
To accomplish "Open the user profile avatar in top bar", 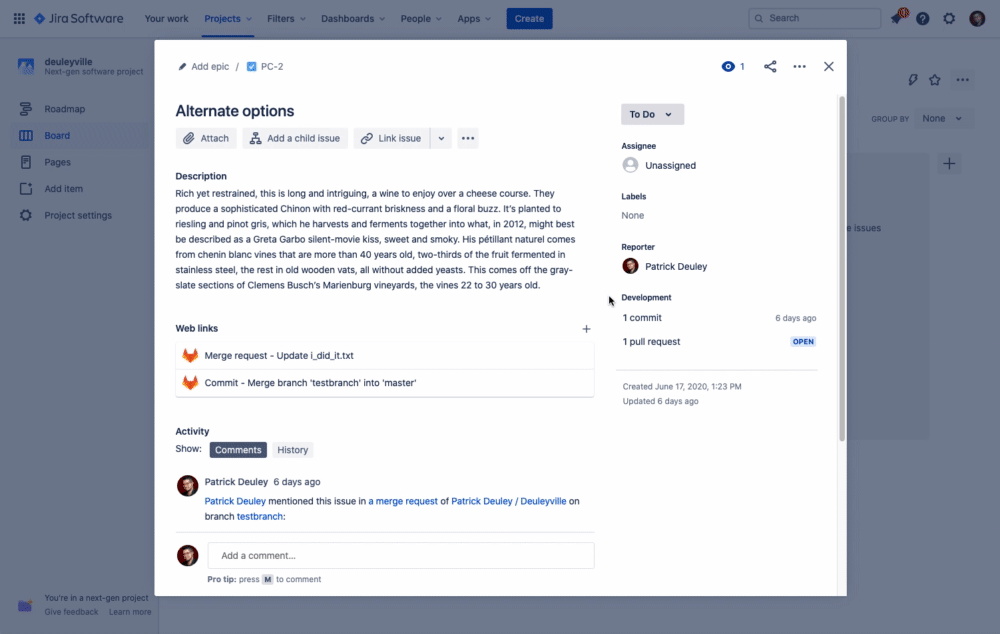I will [977, 18].
